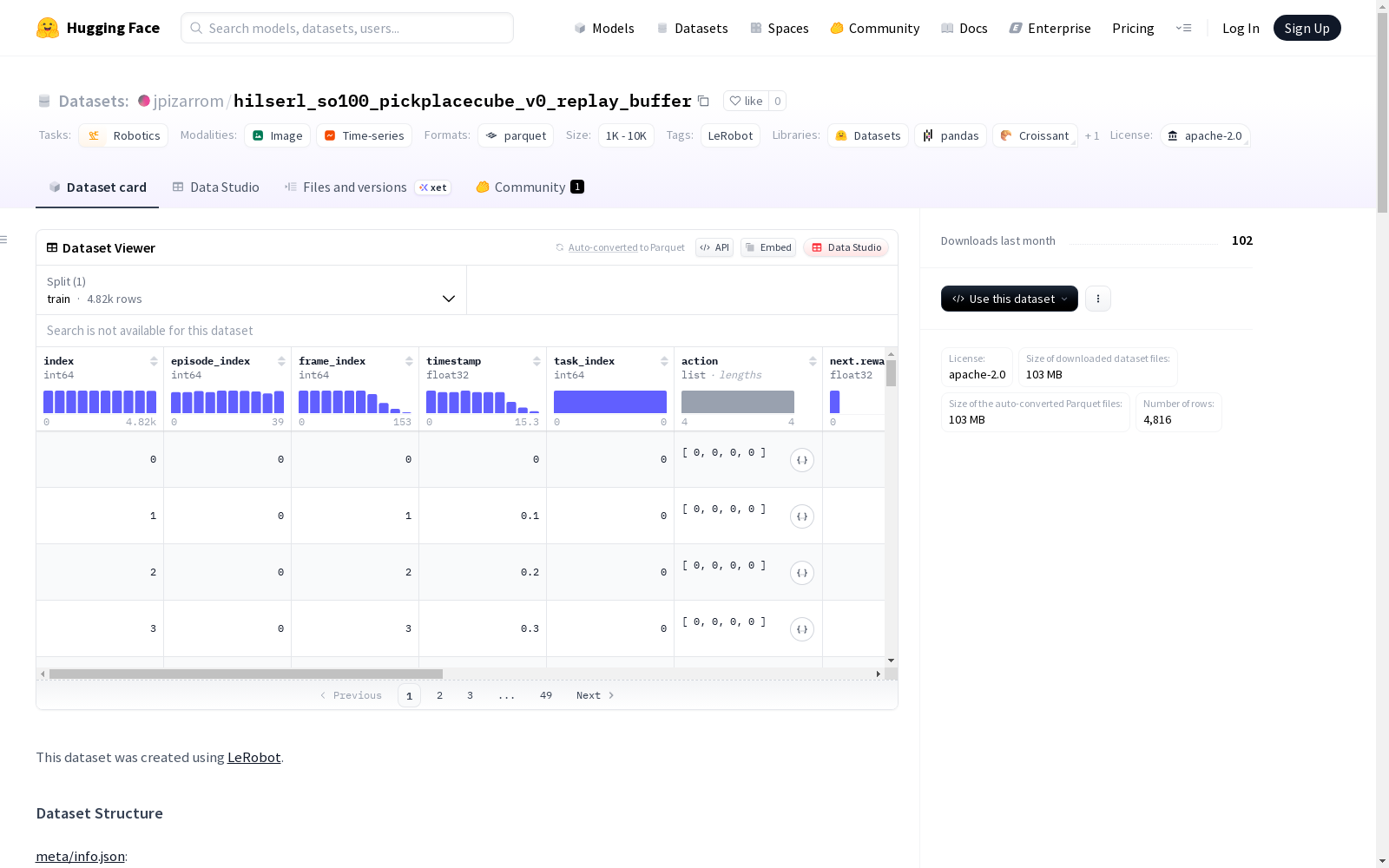Click the Image modality tag
Viewport: 1389px width, 868px height.
278,135
